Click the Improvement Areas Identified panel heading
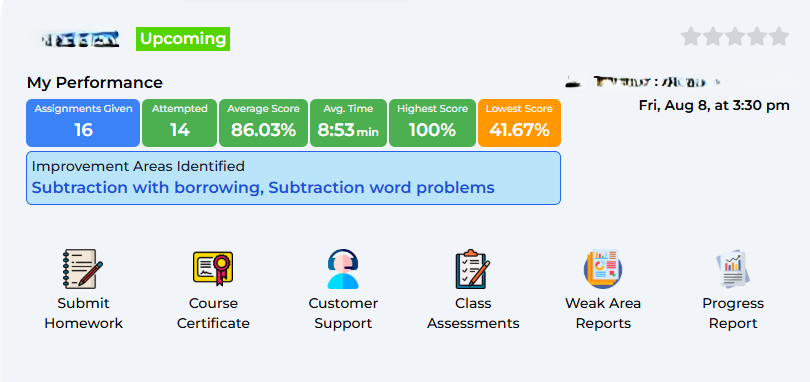810x382 pixels. tap(138, 166)
